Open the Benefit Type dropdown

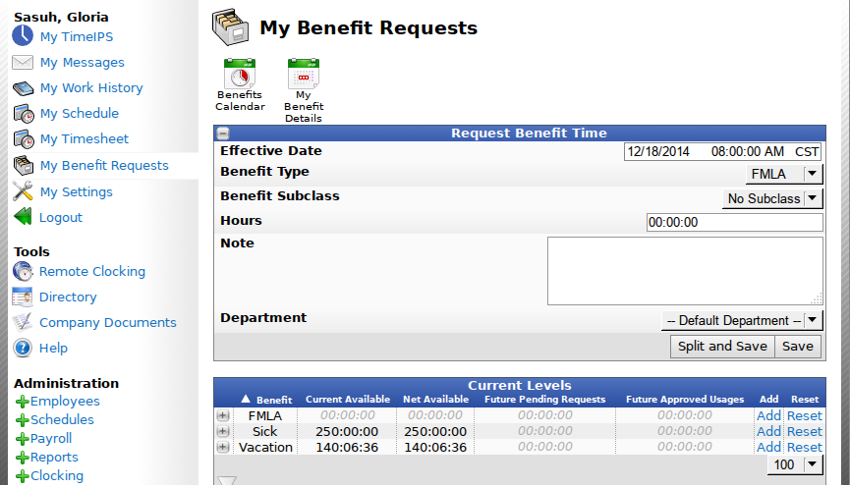[784, 174]
